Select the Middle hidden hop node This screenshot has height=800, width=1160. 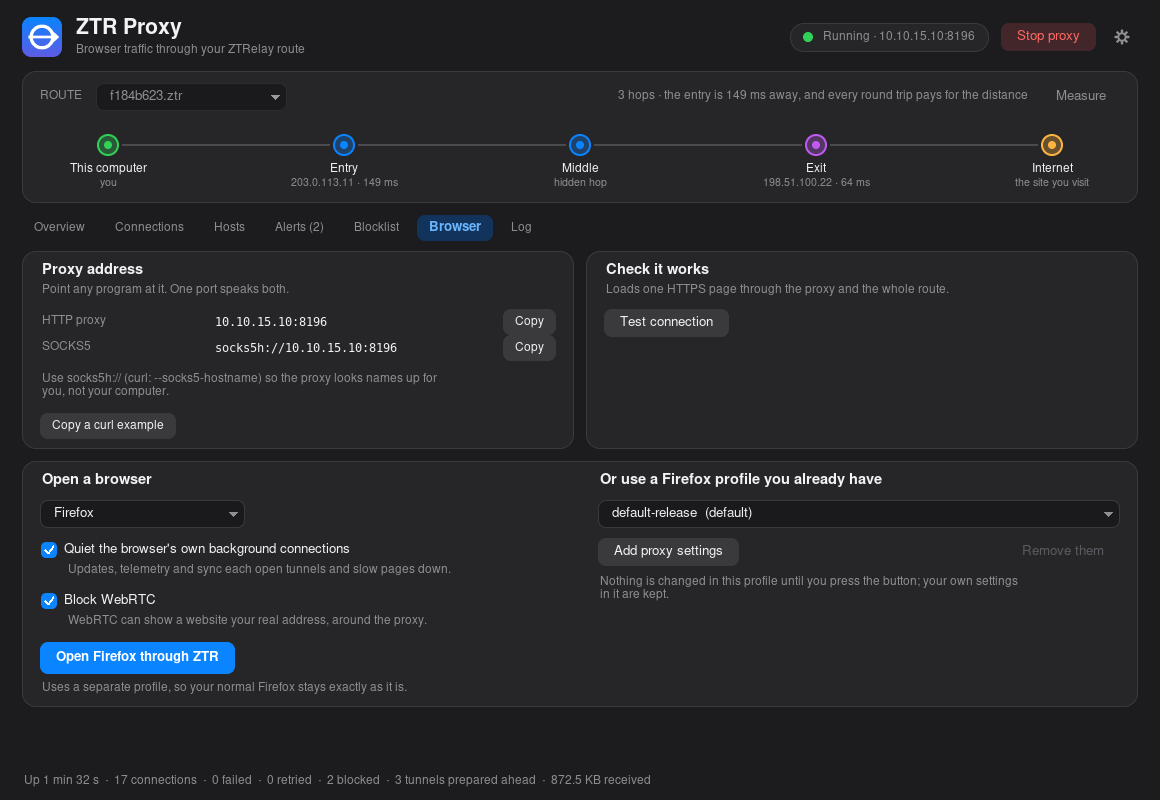coord(580,145)
